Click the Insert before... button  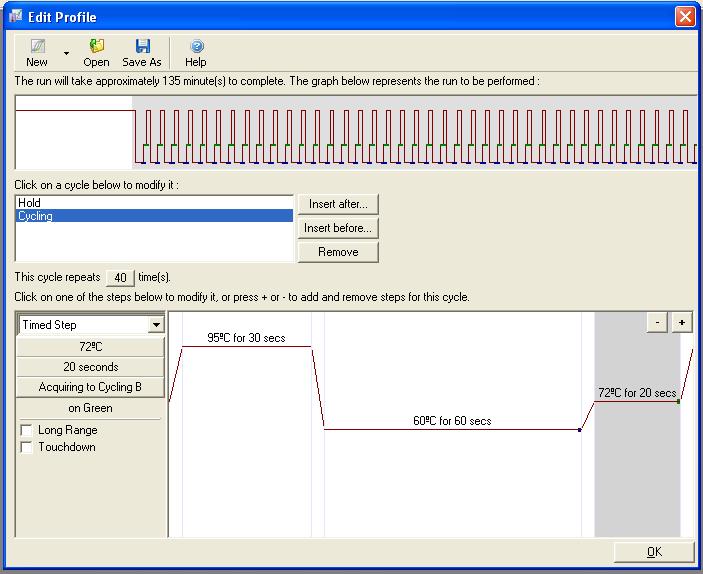338,228
